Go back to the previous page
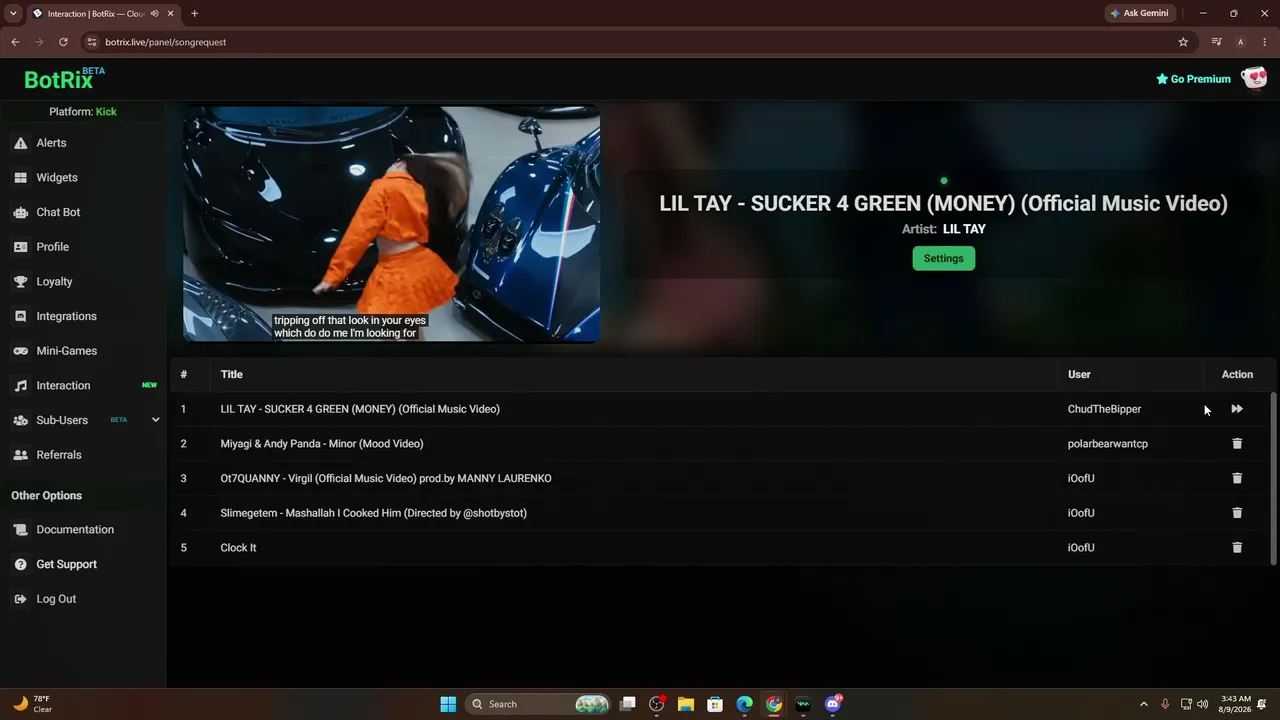The image size is (1280, 720). coord(15,42)
